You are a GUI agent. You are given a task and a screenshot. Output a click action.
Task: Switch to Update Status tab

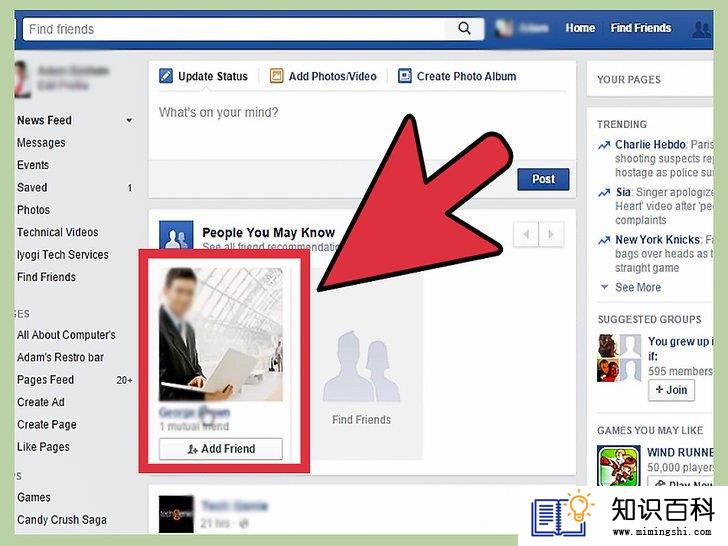pyautogui.click(x=204, y=76)
